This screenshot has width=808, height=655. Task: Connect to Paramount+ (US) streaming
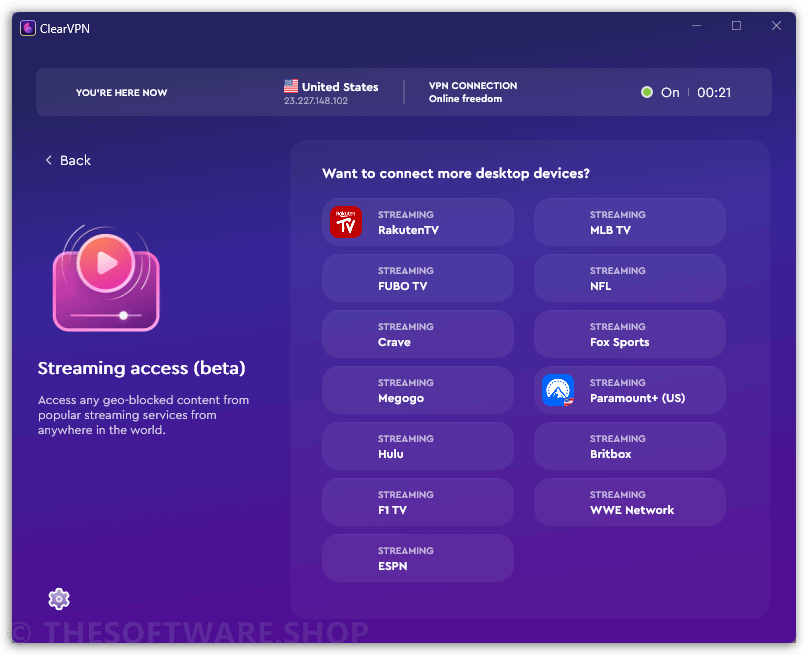pos(630,390)
